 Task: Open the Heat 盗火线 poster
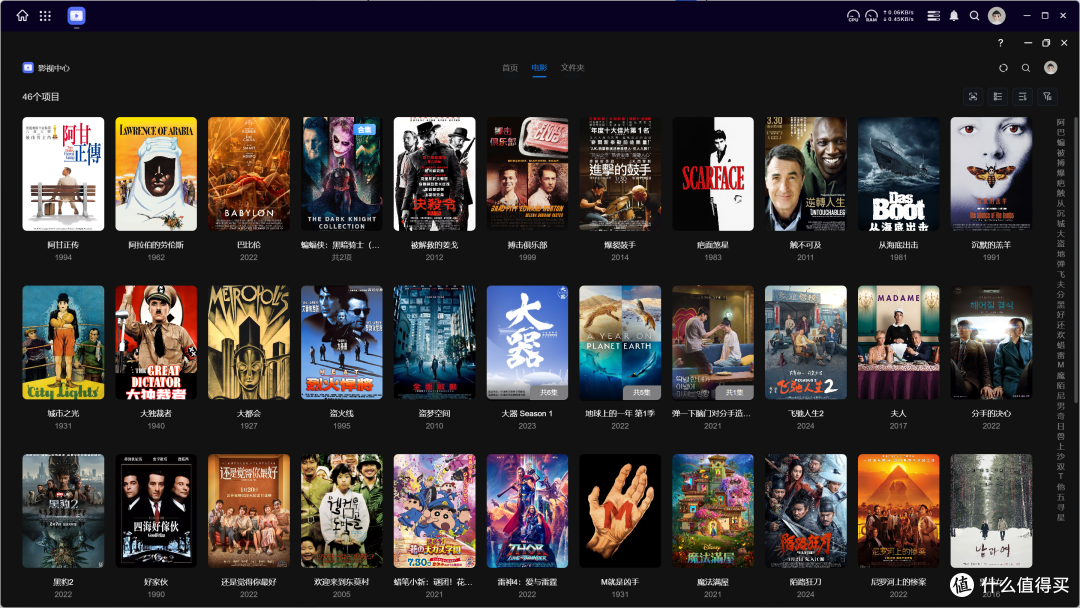pyautogui.click(x=342, y=342)
